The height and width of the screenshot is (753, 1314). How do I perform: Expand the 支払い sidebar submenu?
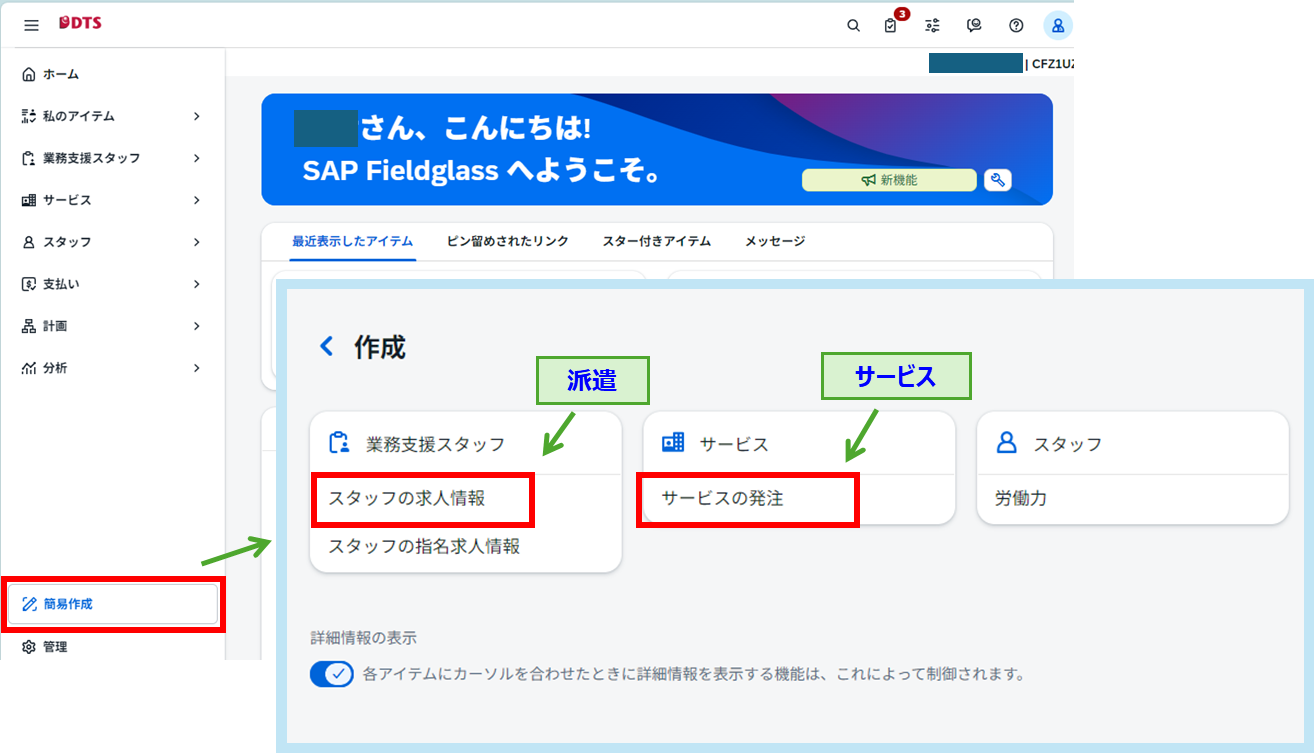[x=196, y=284]
